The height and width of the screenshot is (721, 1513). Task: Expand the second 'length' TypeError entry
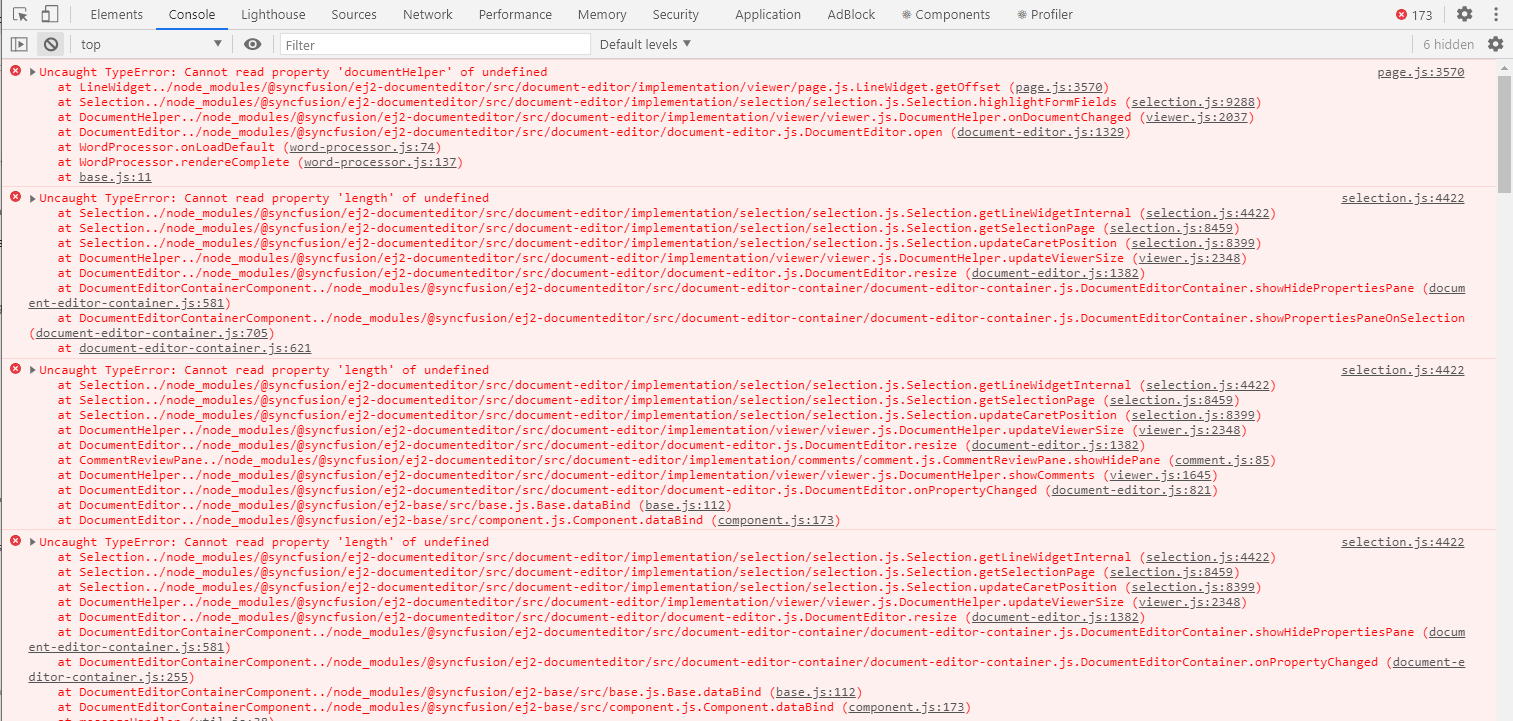33,370
